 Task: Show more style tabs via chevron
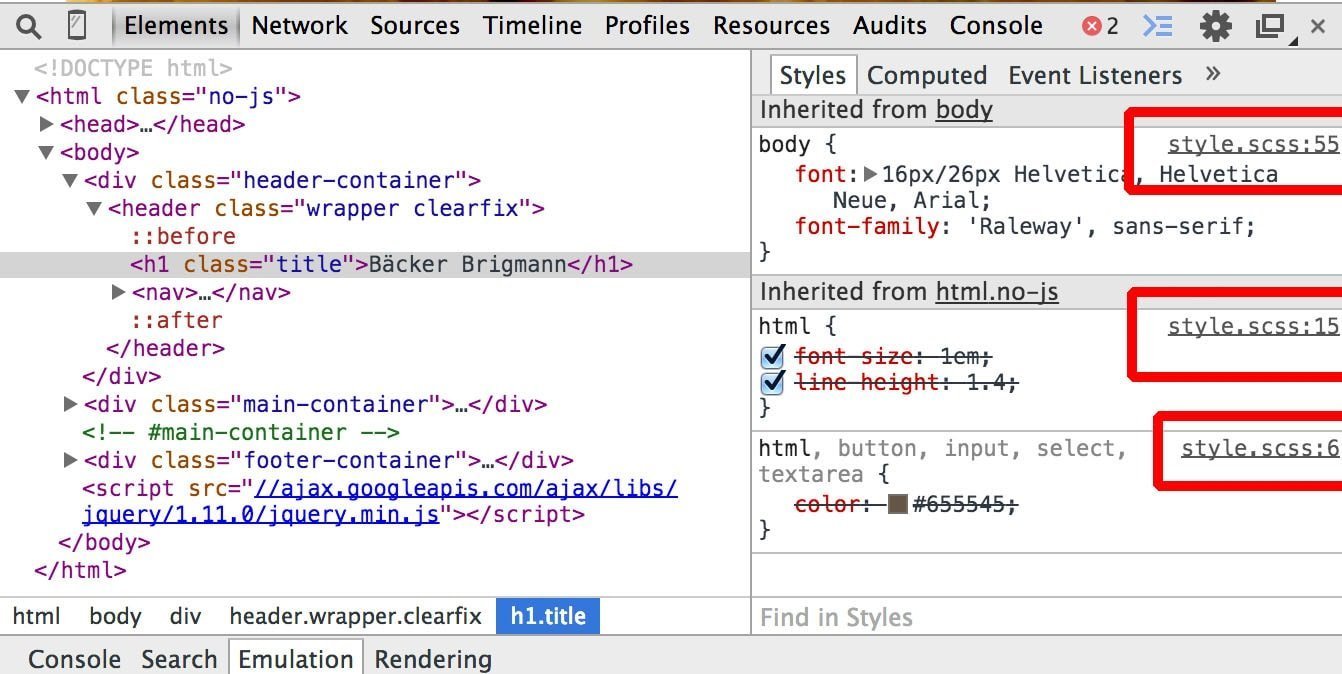click(1213, 74)
